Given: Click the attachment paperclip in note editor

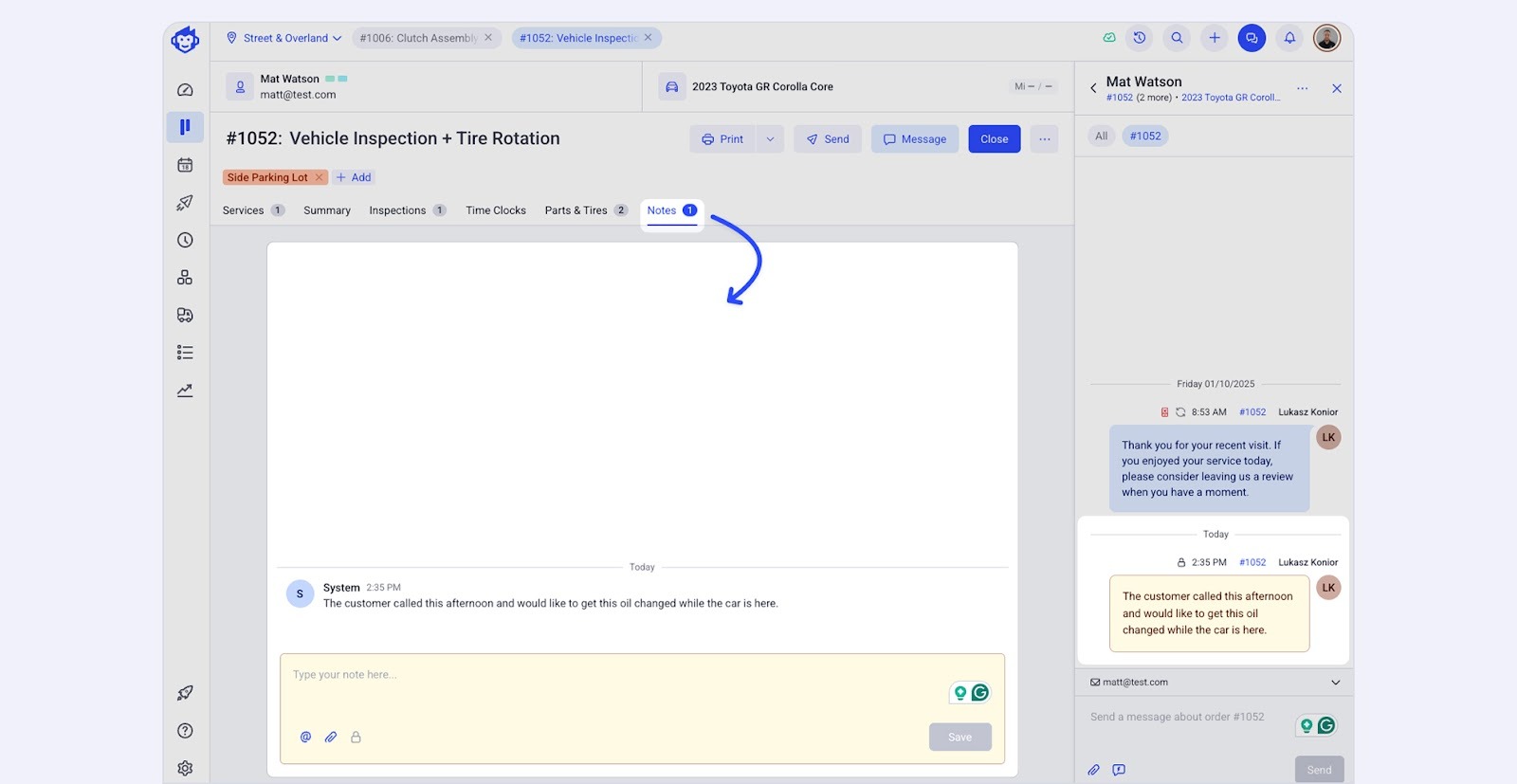Looking at the screenshot, I should point(331,737).
